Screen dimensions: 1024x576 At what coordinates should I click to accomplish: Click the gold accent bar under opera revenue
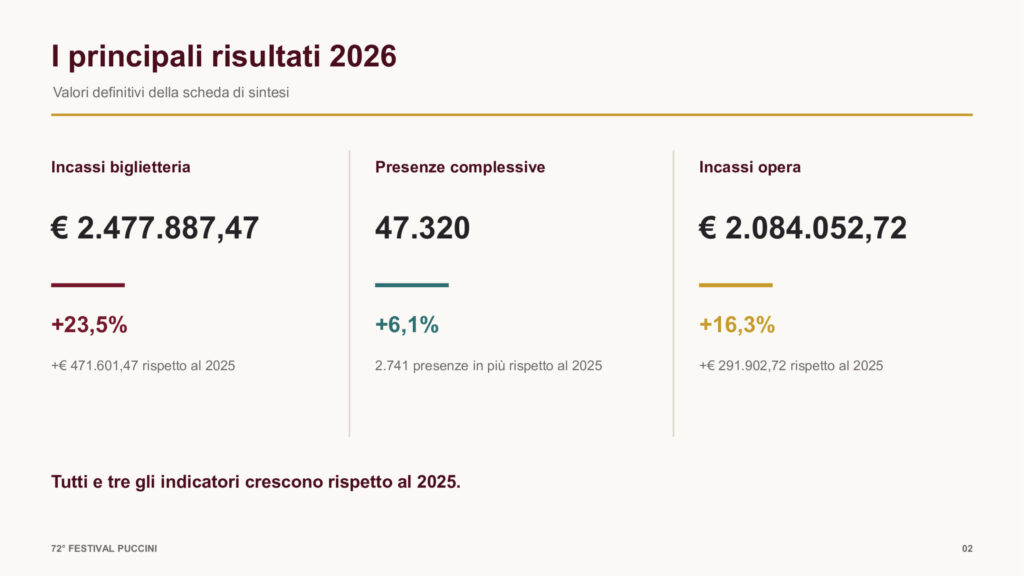click(x=736, y=285)
